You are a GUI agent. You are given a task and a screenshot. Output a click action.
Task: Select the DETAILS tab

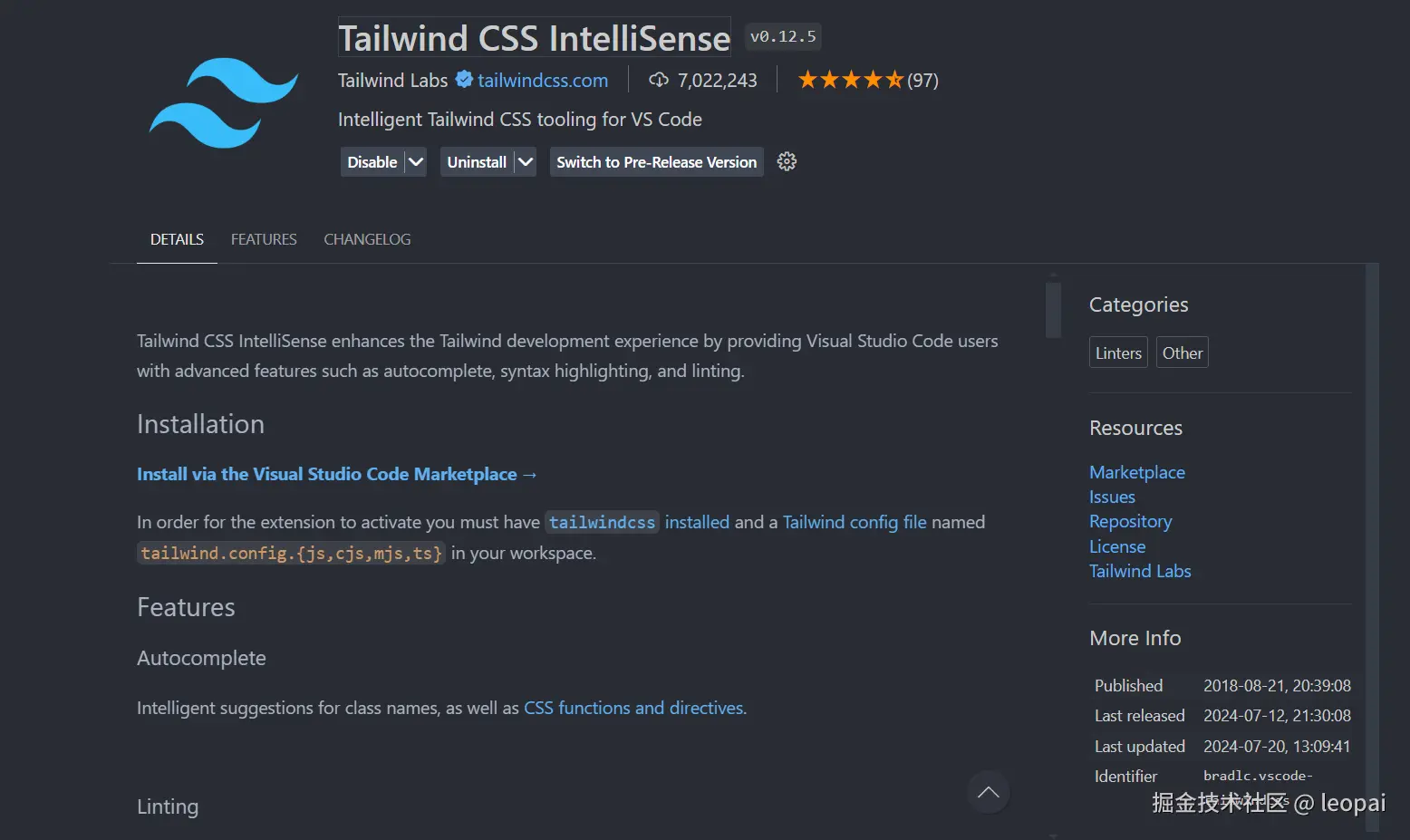click(177, 239)
